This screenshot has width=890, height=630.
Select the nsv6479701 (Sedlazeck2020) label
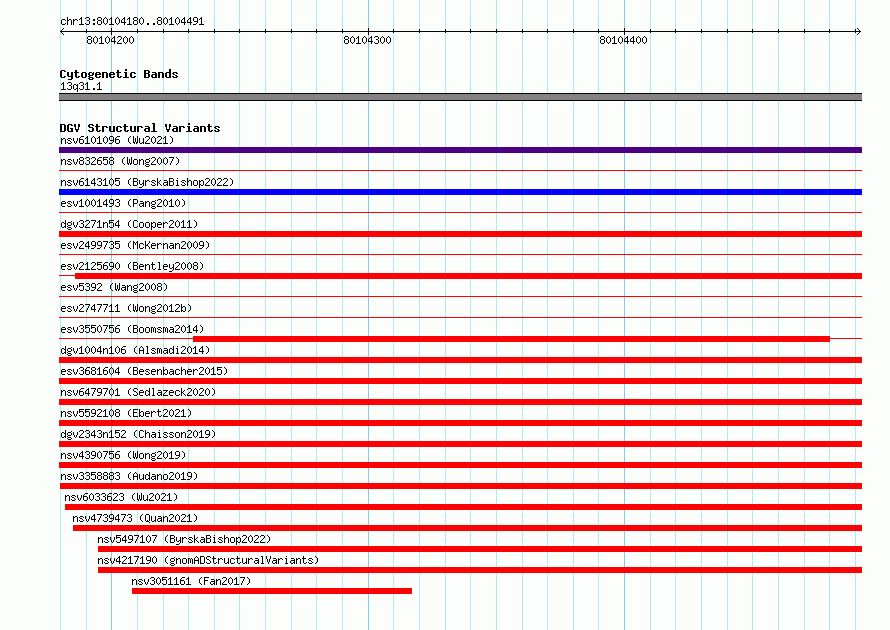coord(138,392)
